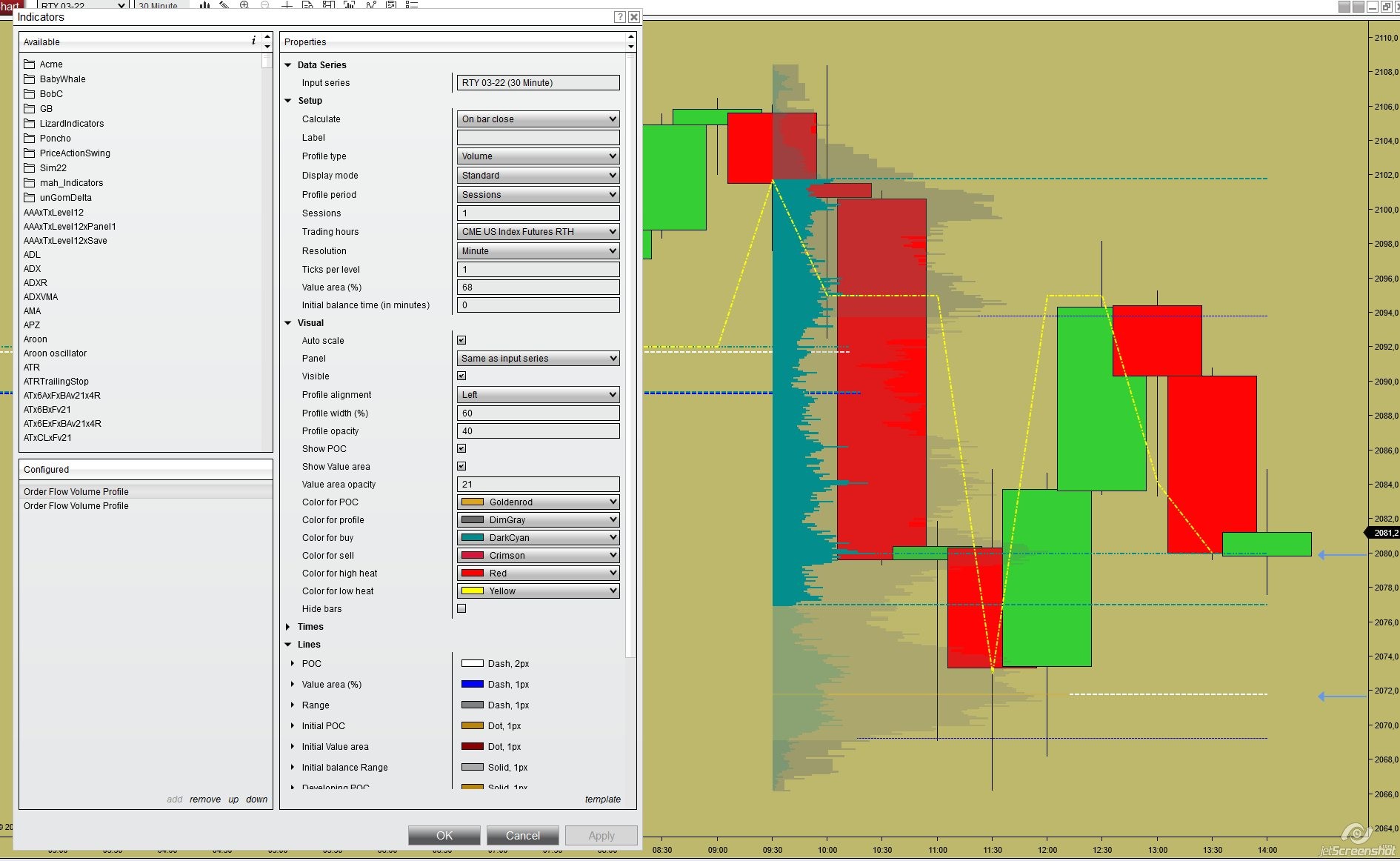Viewport: 1400px width, 861px height.
Task: Pick the Color for profile DimGray swatch
Action: point(473,519)
